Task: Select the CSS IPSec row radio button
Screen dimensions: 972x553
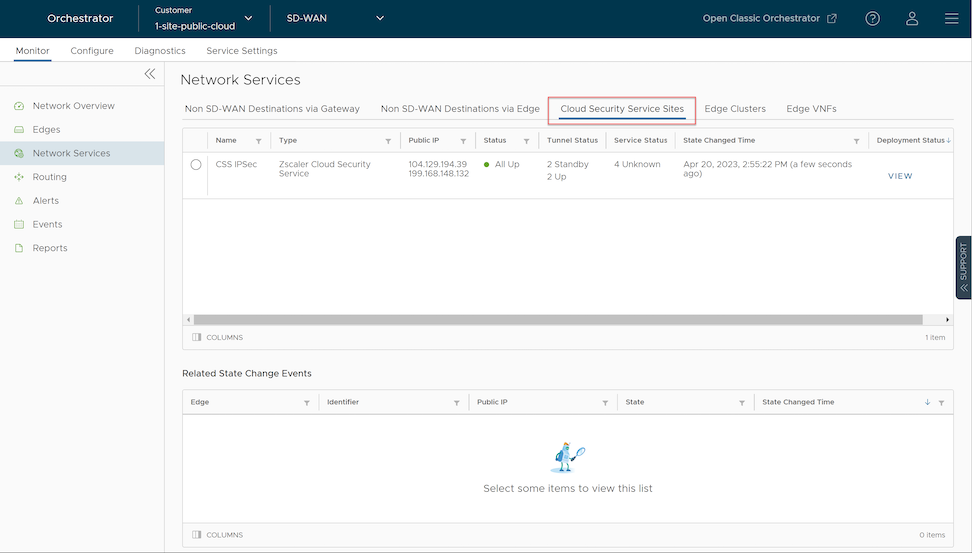Action: pyautogui.click(x=196, y=165)
